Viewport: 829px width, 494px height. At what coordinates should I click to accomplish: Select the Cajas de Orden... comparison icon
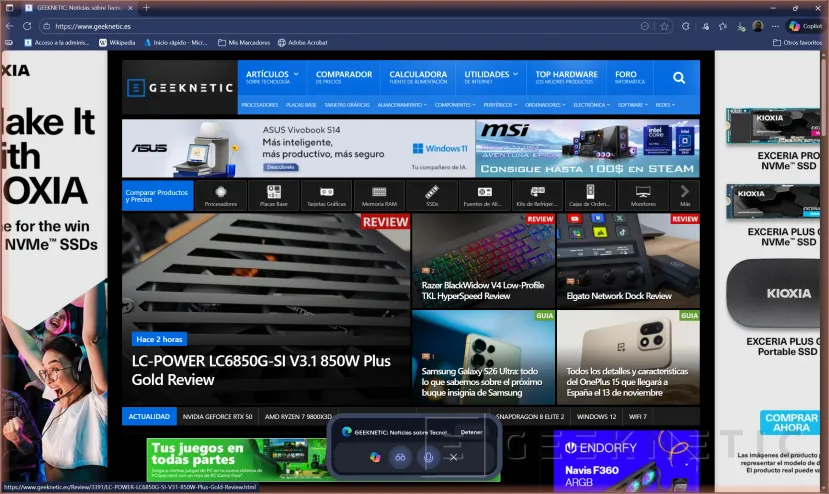pyautogui.click(x=590, y=196)
